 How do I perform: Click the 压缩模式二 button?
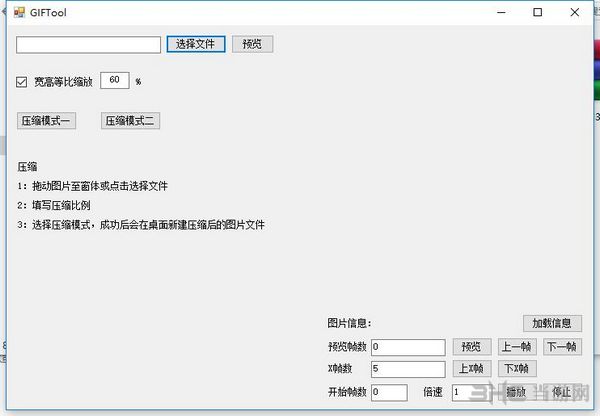pyautogui.click(x=130, y=121)
